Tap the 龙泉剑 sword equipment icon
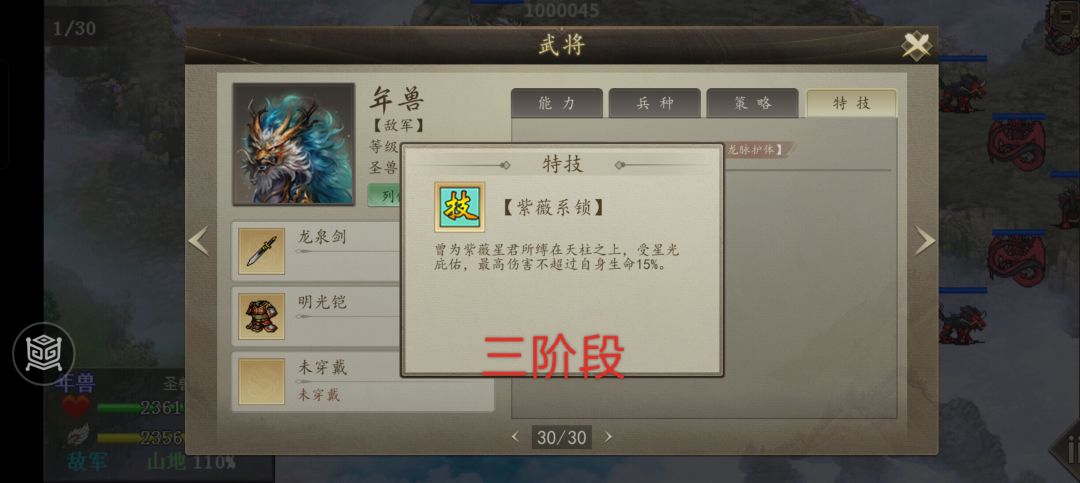1080x483 pixels. point(262,251)
